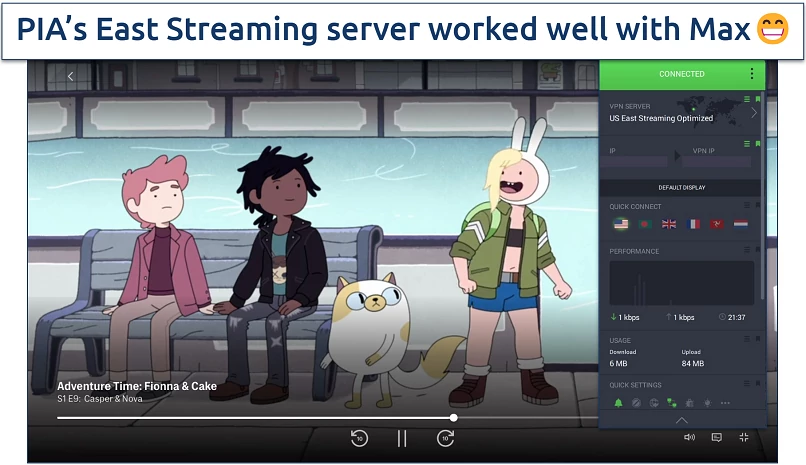Screen dimensions: 806x465
Task: Go back with the player's back arrow
Action: click(x=70, y=77)
